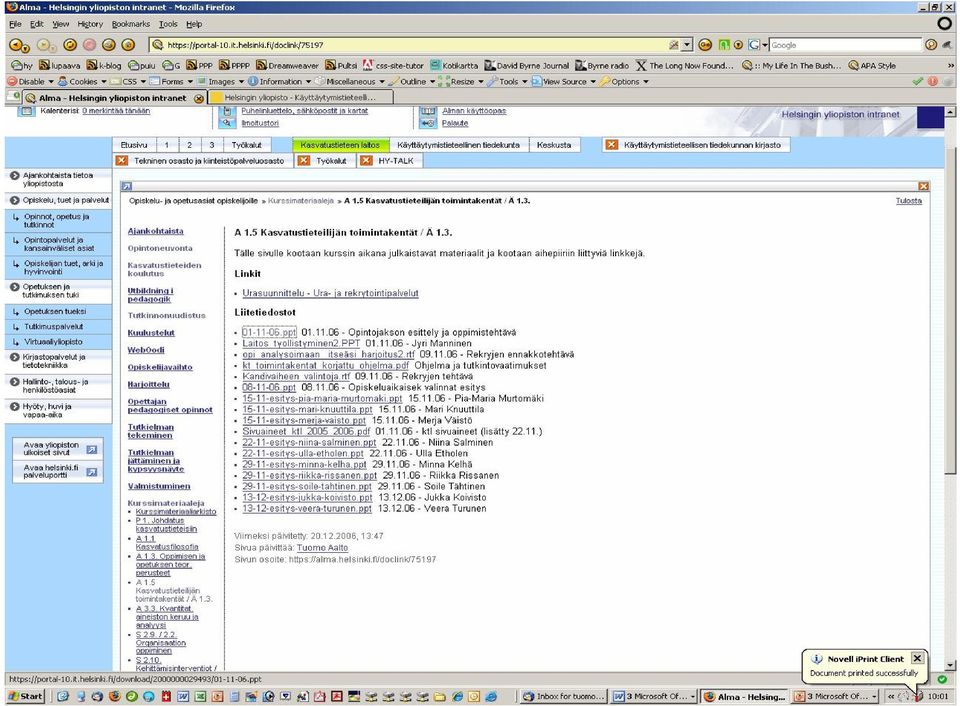Expand the Miscellaneous developer toolbar menu

tap(350, 81)
